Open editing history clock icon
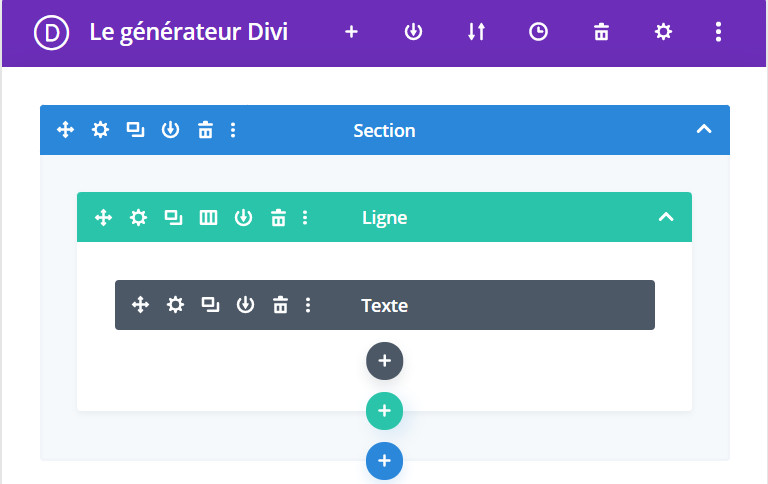 [538, 32]
